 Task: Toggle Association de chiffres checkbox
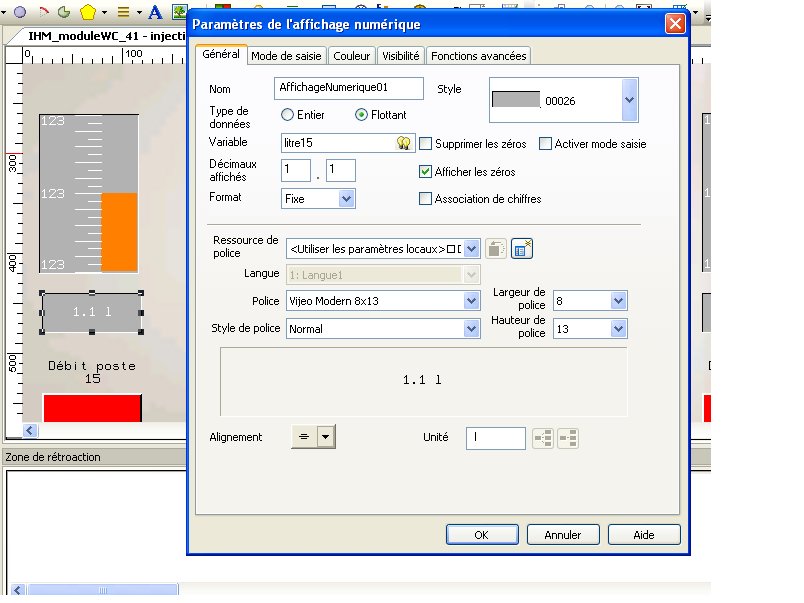tap(426, 199)
